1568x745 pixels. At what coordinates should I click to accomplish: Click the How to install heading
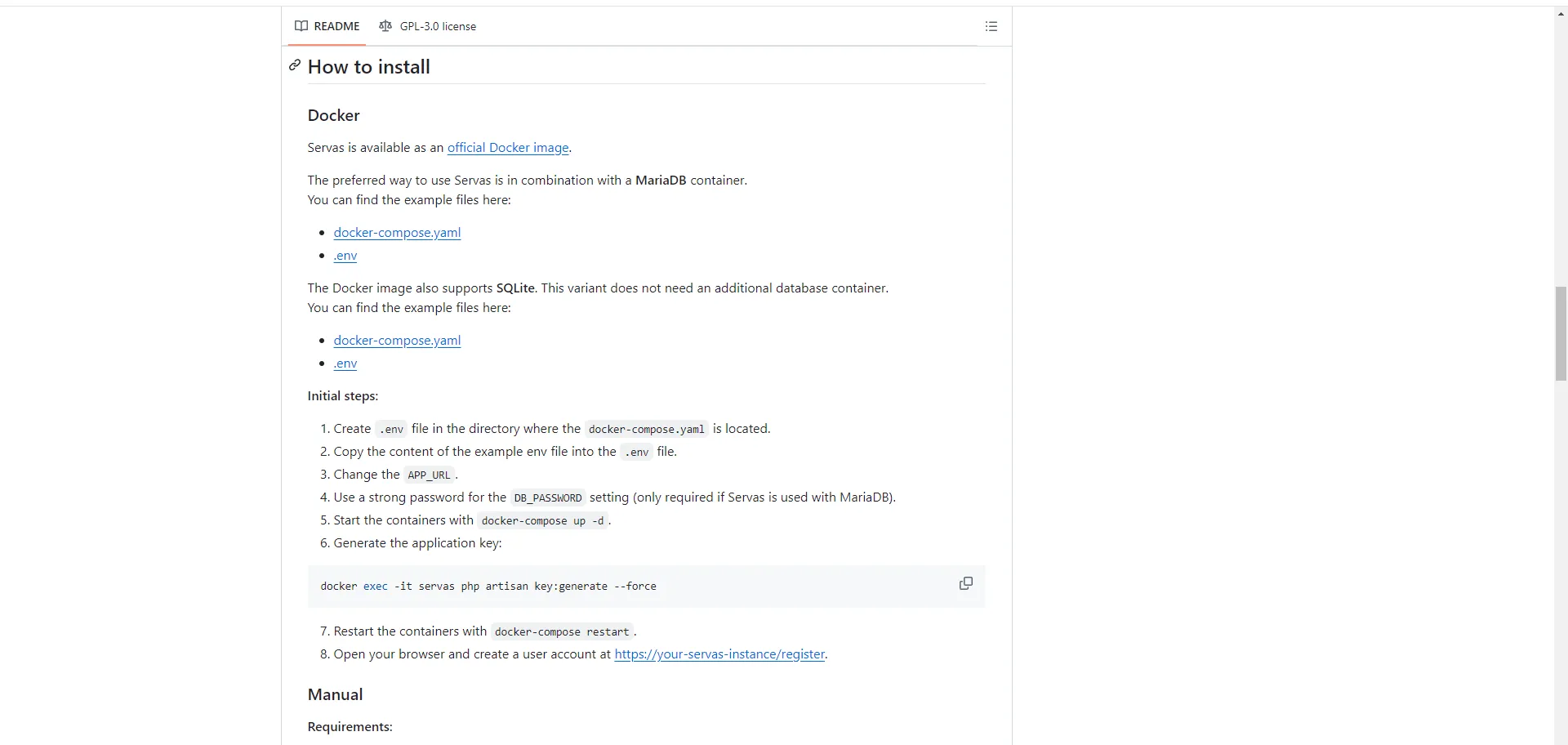coord(369,67)
